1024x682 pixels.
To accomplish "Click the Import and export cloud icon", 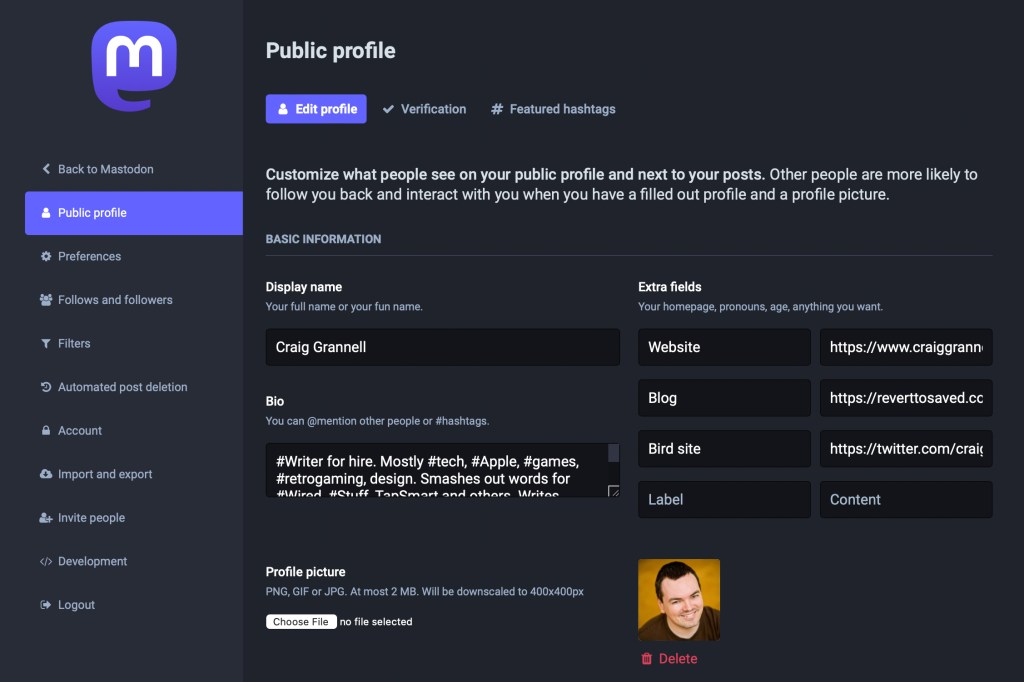I will pos(46,474).
